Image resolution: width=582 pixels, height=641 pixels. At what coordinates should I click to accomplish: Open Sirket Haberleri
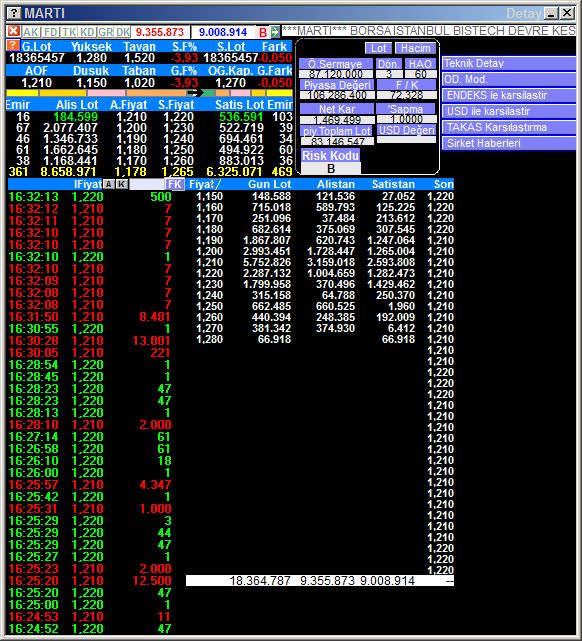(508, 143)
